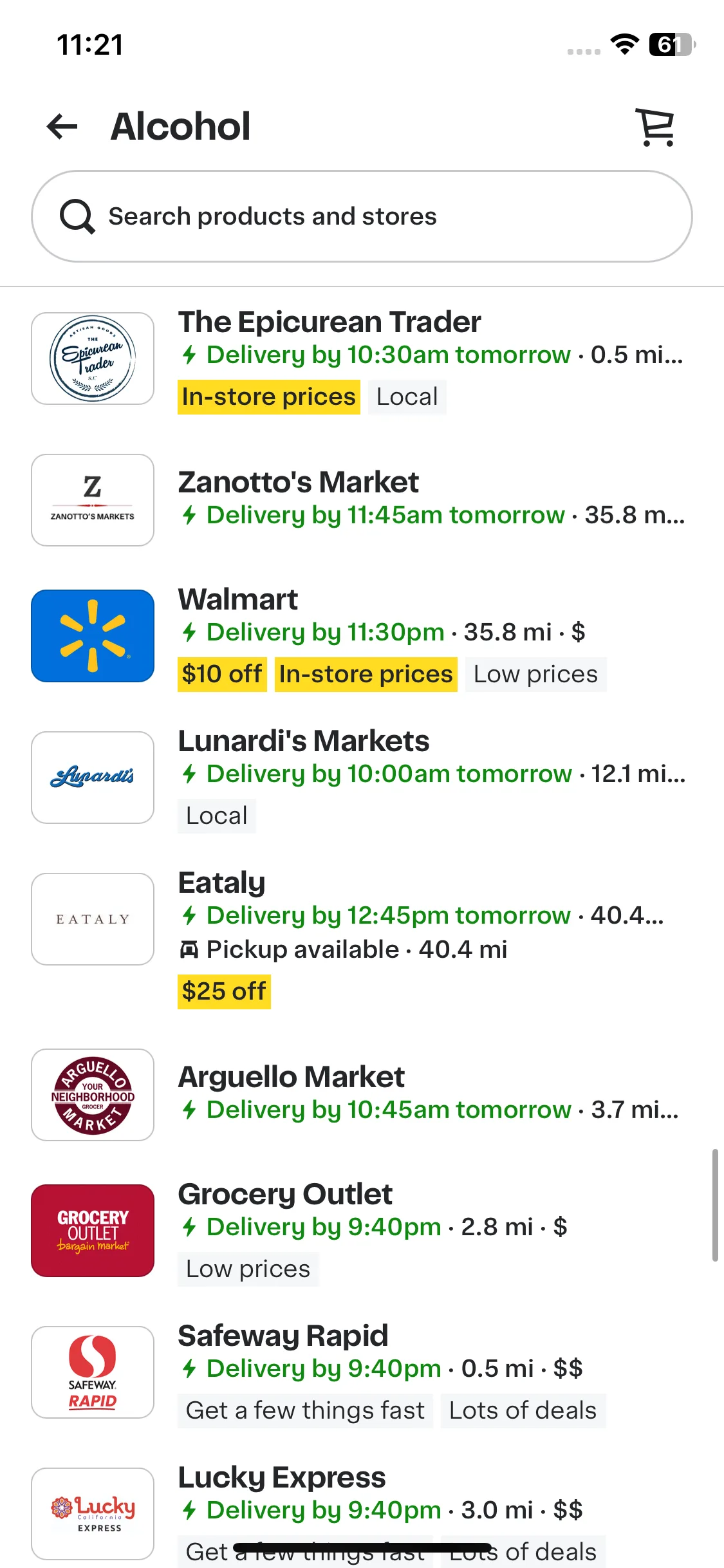Tap the search magnifier icon
Viewport: 724px width, 1568px height.
pyautogui.click(x=77, y=216)
